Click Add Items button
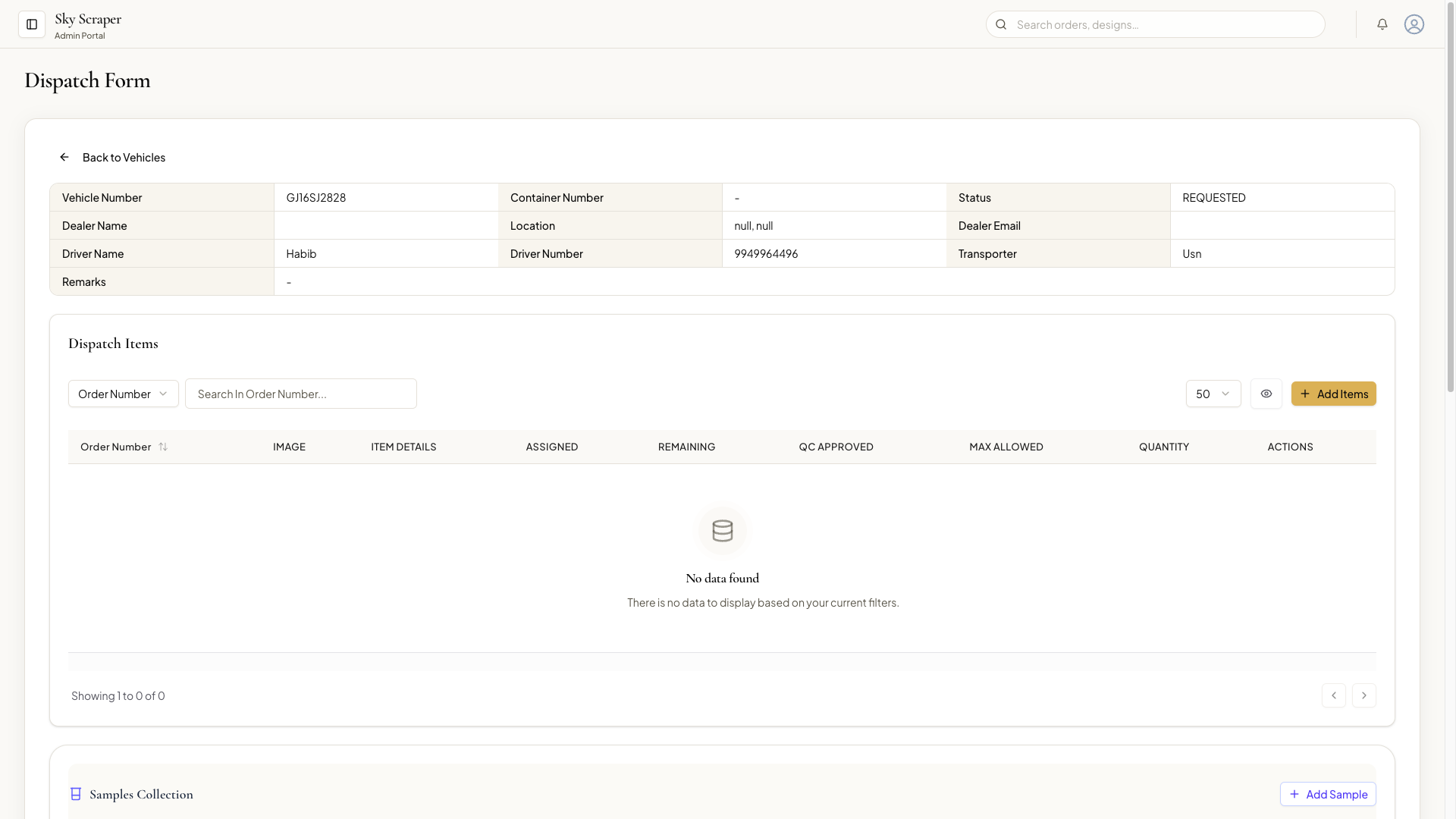Screen dimensions: 1456x819 1334,394
